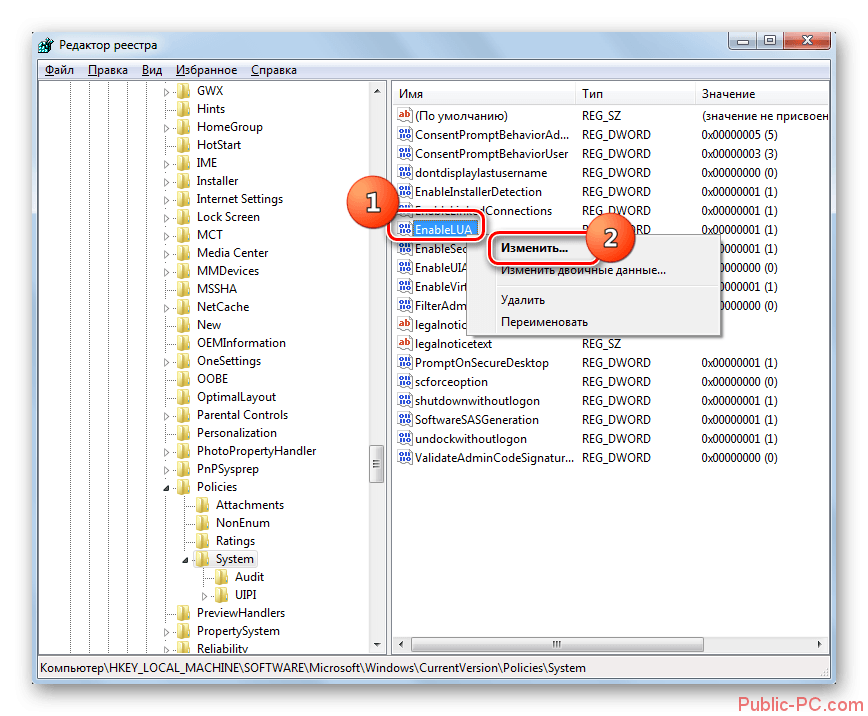
Task: Collapse the Policies key
Action: point(167,487)
